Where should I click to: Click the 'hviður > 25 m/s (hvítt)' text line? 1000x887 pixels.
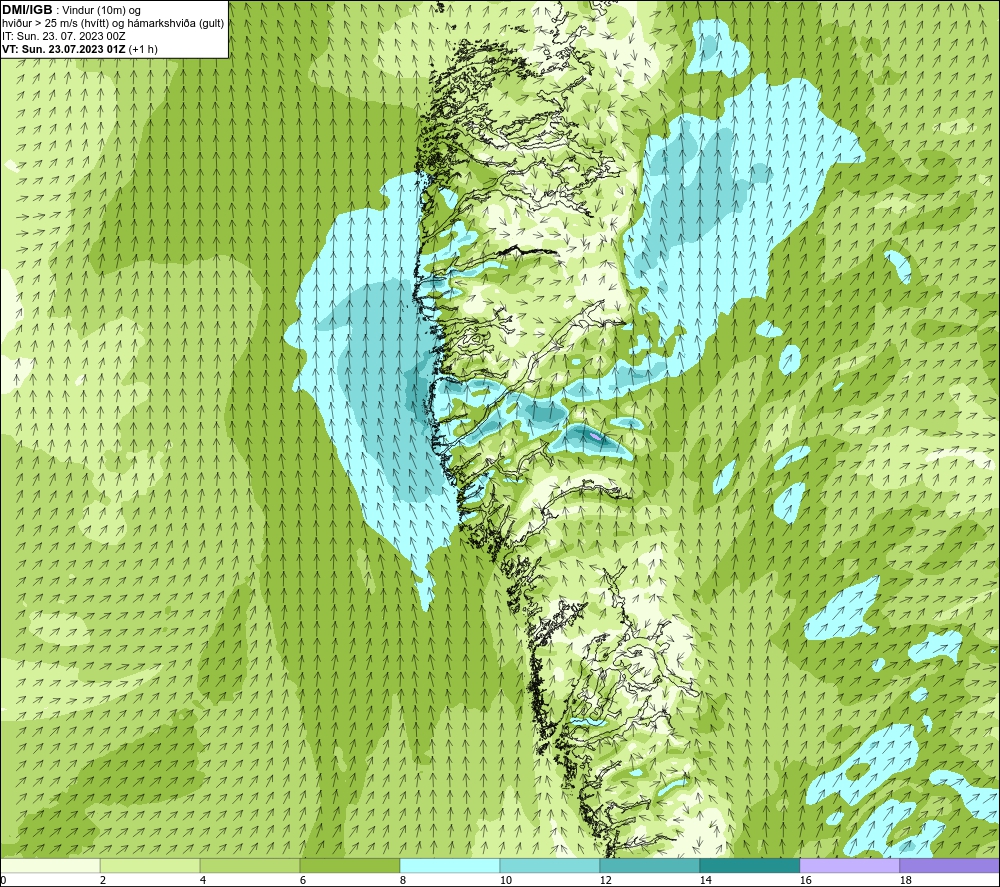click(113, 23)
